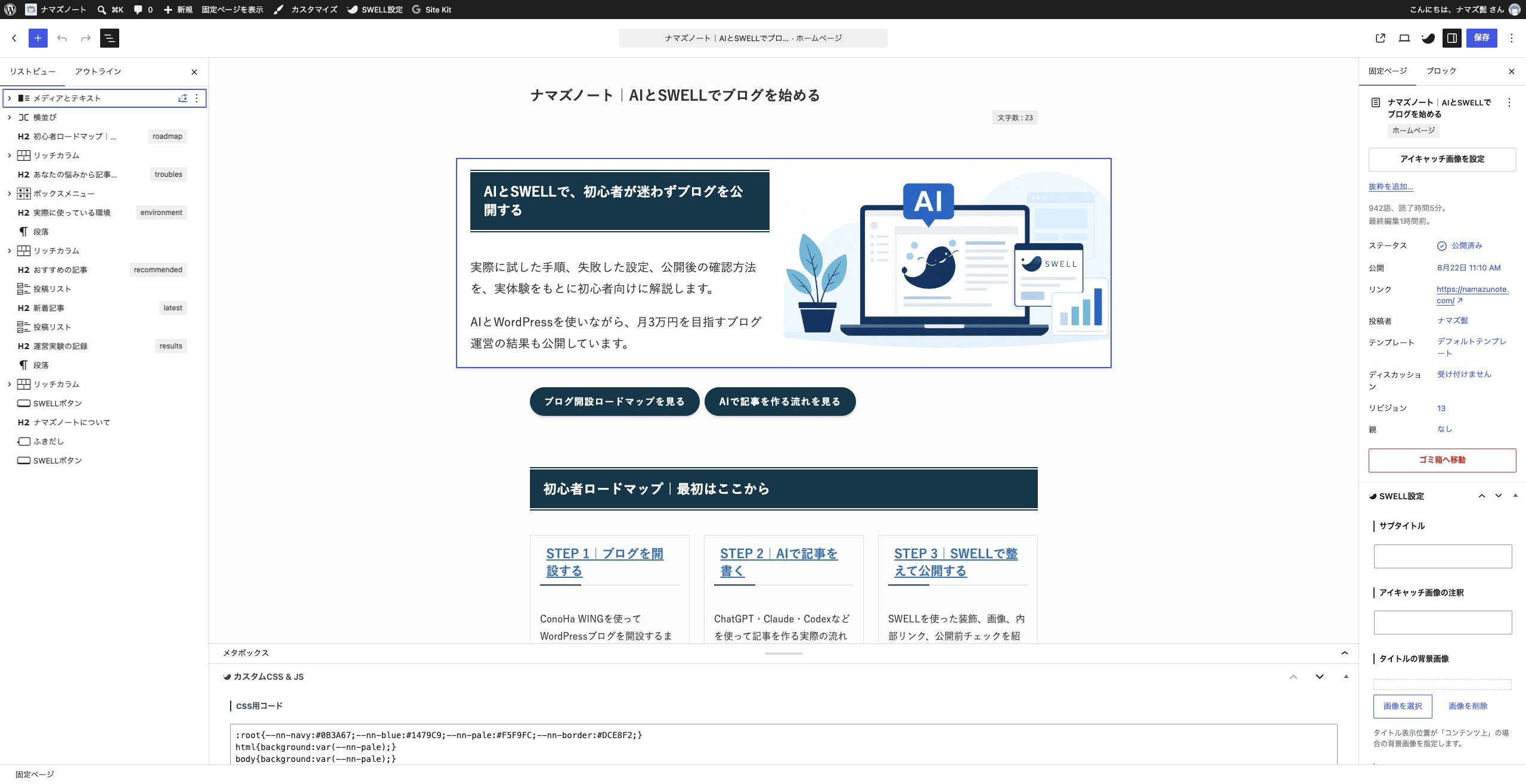This screenshot has width=1526, height=784.
Task: Click the AI laptop illustration image
Action: coord(947,261)
